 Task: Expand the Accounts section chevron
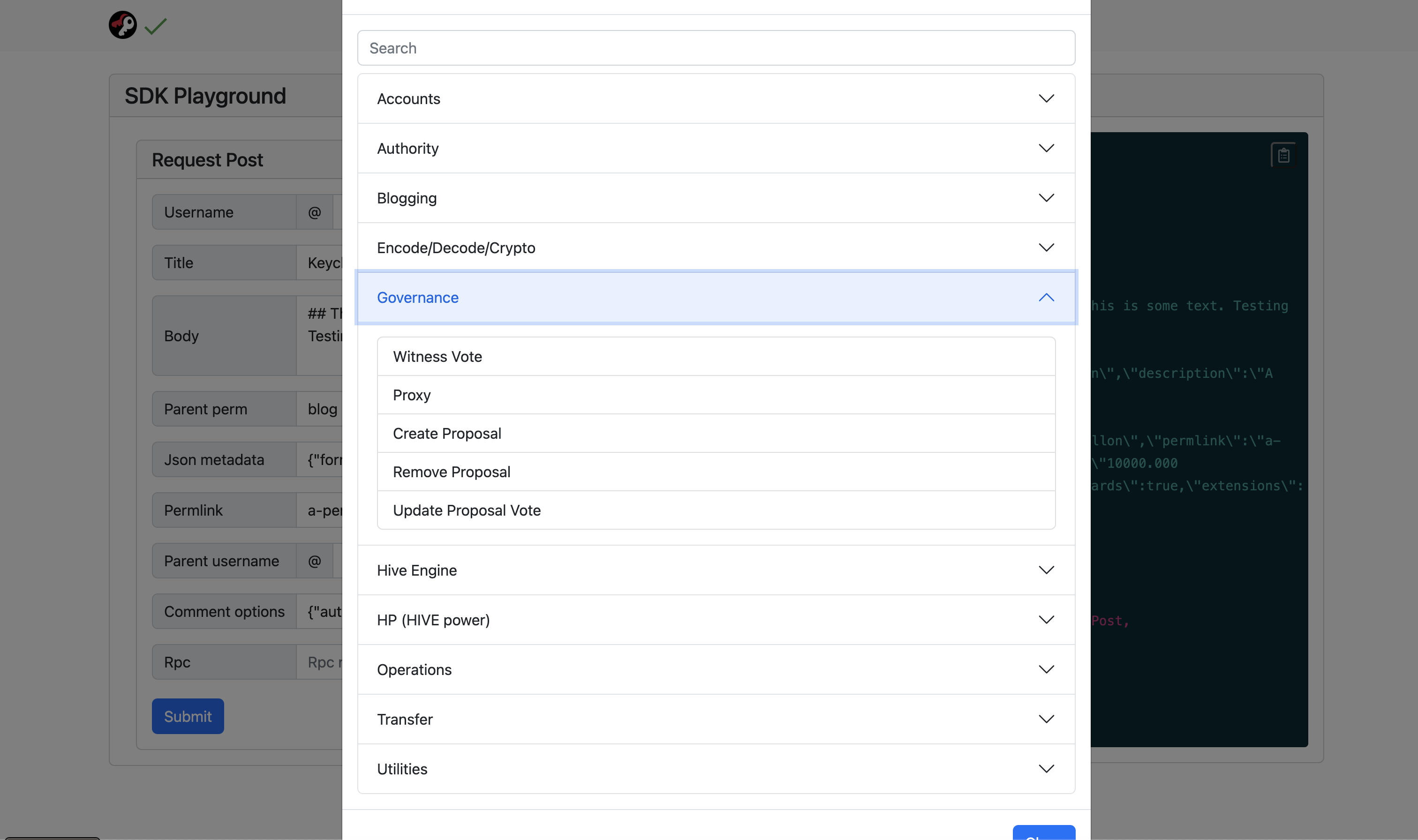point(1046,98)
